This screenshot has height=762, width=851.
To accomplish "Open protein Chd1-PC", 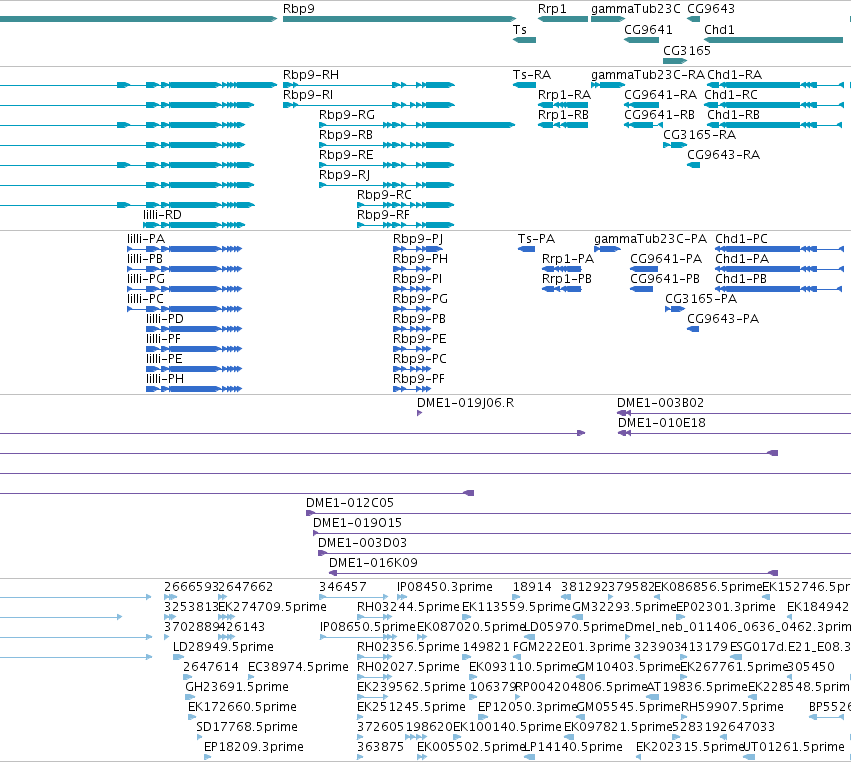I will (741, 239).
